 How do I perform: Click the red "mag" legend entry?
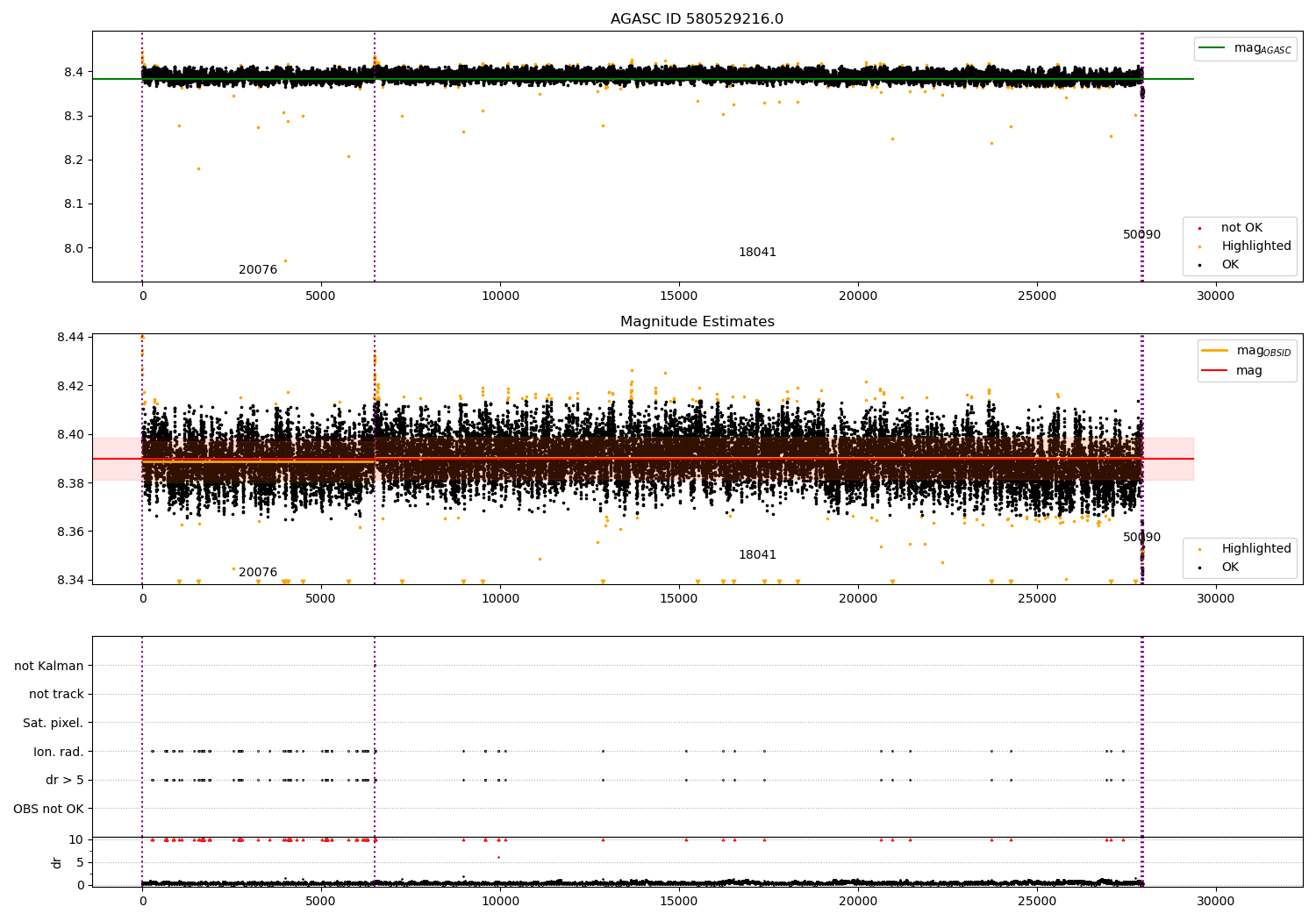[x=1232, y=371]
